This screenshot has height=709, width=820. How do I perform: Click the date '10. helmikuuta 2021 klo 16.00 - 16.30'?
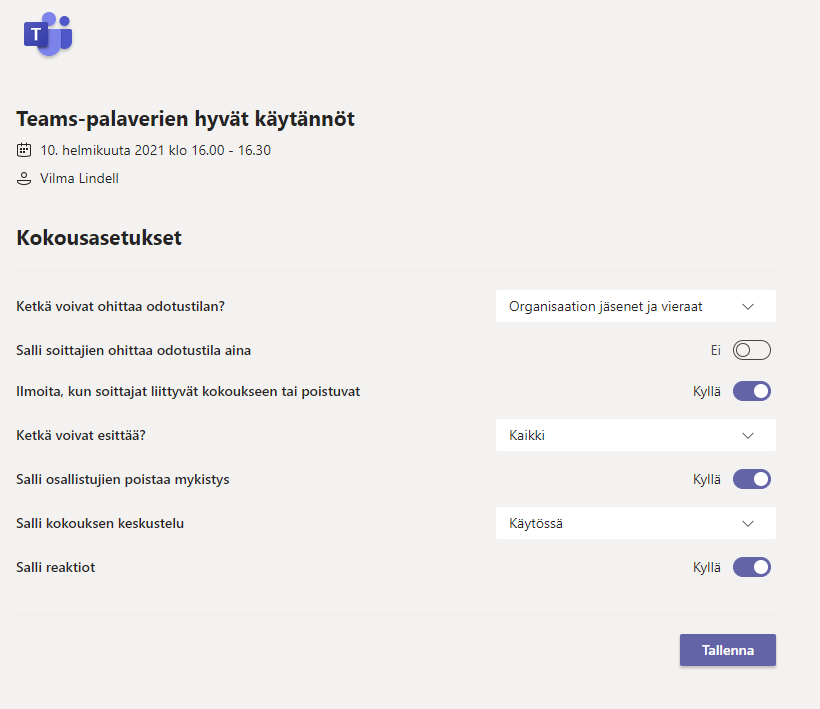click(155, 150)
